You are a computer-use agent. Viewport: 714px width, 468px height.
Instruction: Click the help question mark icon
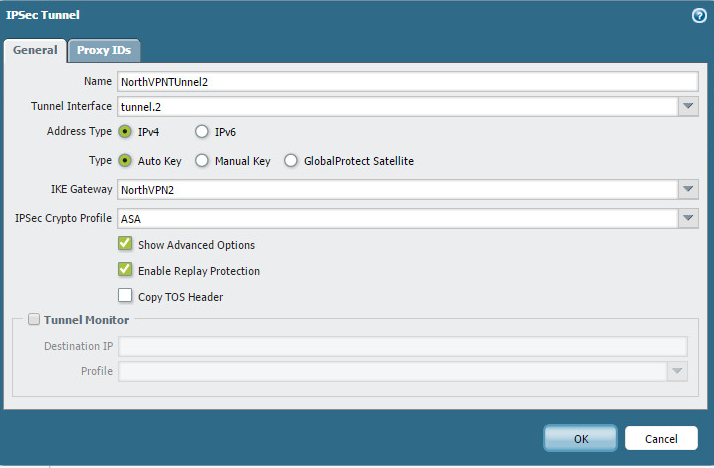coord(699,15)
